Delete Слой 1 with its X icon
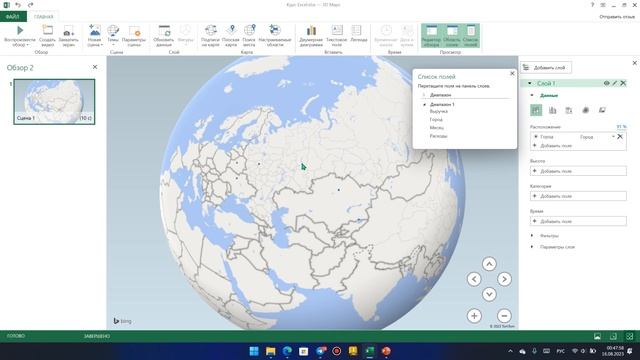The height and width of the screenshot is (360, 640). pyautogui.click(x=623, y=83)
